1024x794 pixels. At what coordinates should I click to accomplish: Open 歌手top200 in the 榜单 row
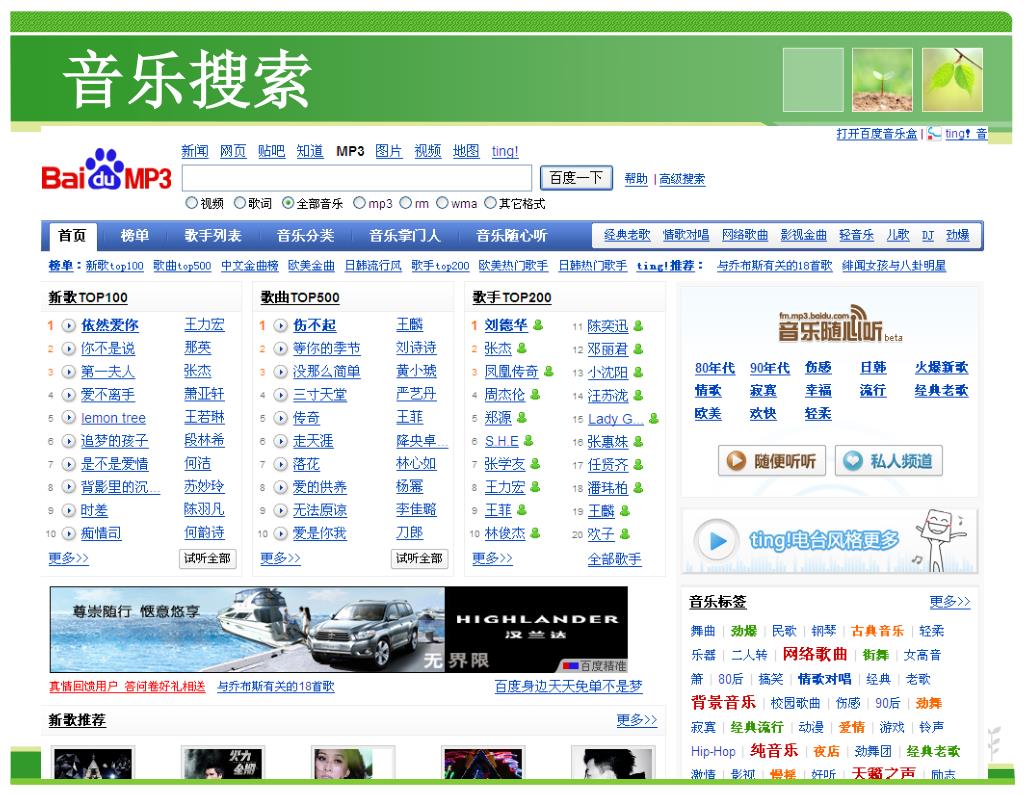click(440, 266)
